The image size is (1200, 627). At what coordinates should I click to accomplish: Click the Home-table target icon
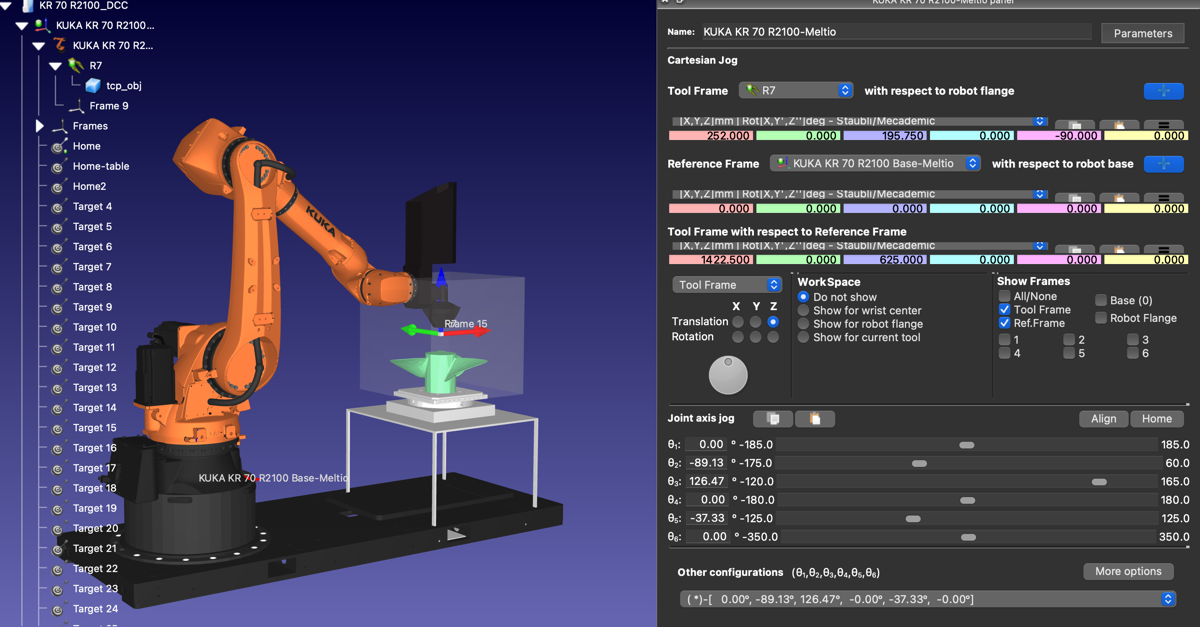pos(58,167)
